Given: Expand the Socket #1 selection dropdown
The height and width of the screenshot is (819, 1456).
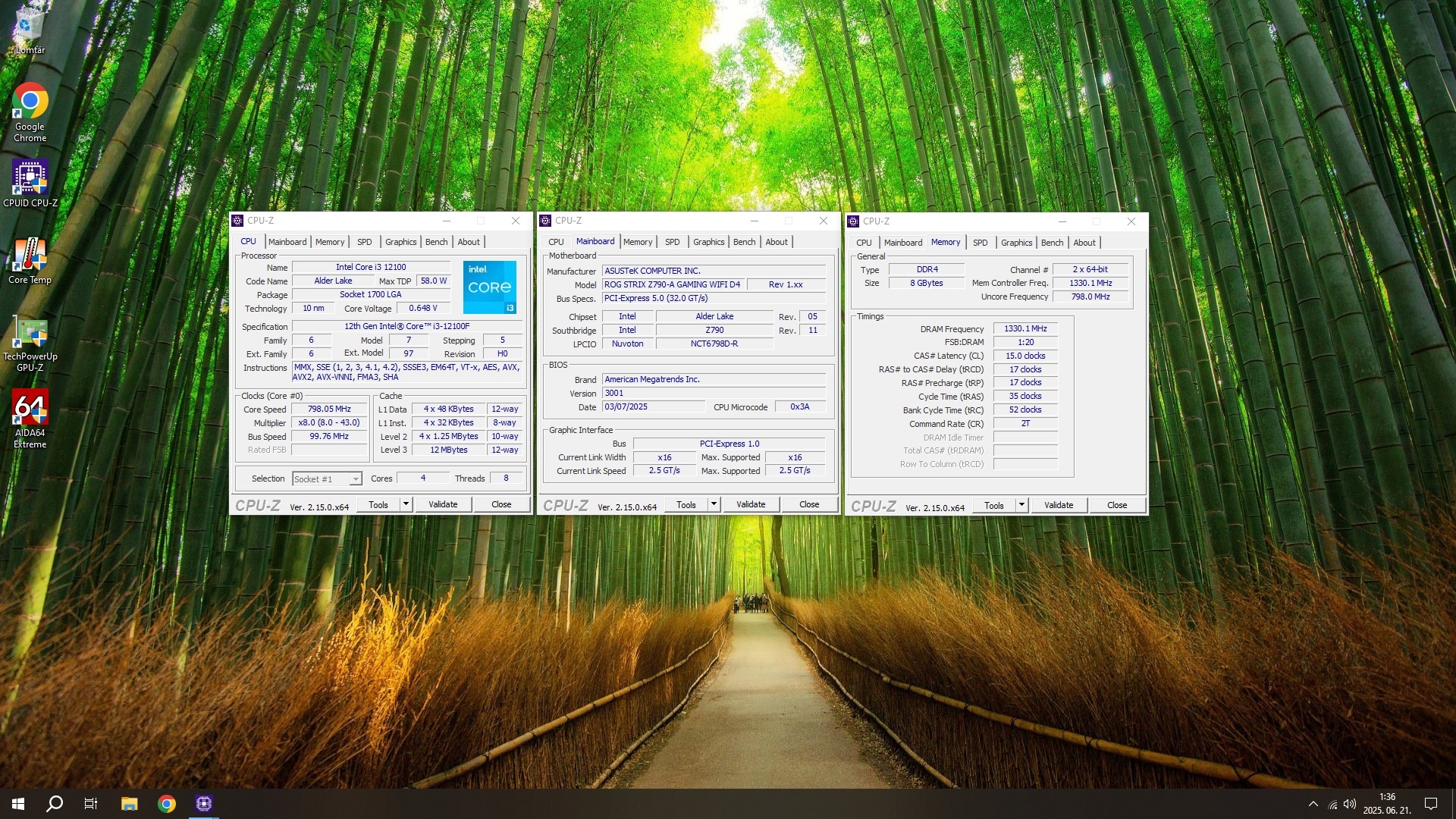Looking at the screenshot, I should point(355,479).
